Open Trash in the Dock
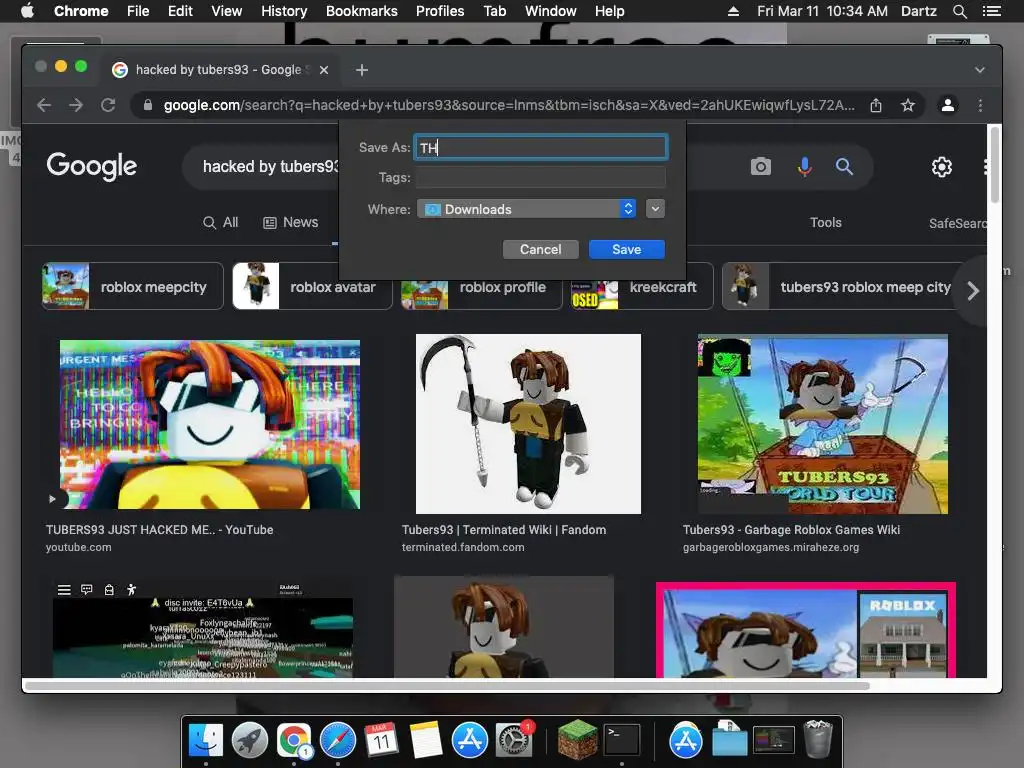The width and height of the screenshot is (1024, 768). pyautogui.click(x=818, y=740)
